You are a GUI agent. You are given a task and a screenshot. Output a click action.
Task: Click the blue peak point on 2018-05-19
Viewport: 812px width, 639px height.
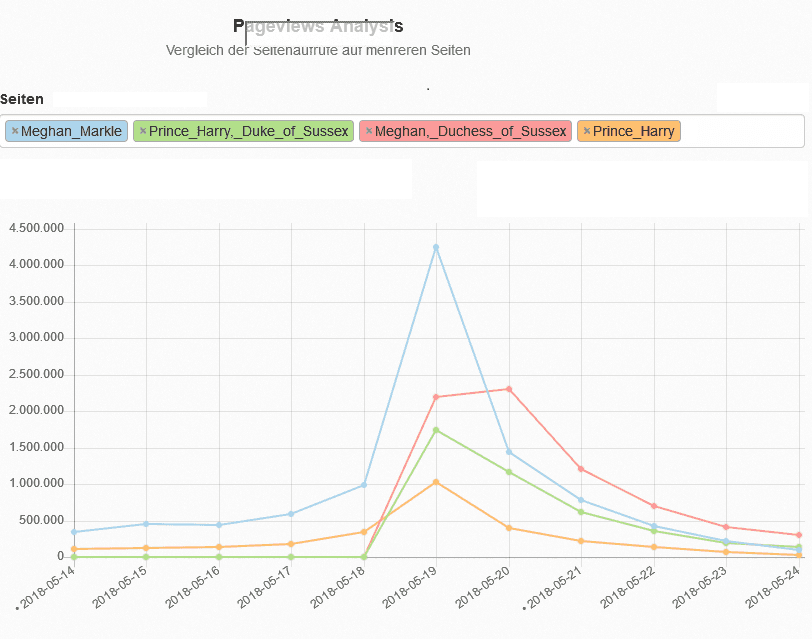[x=436, y=248]
